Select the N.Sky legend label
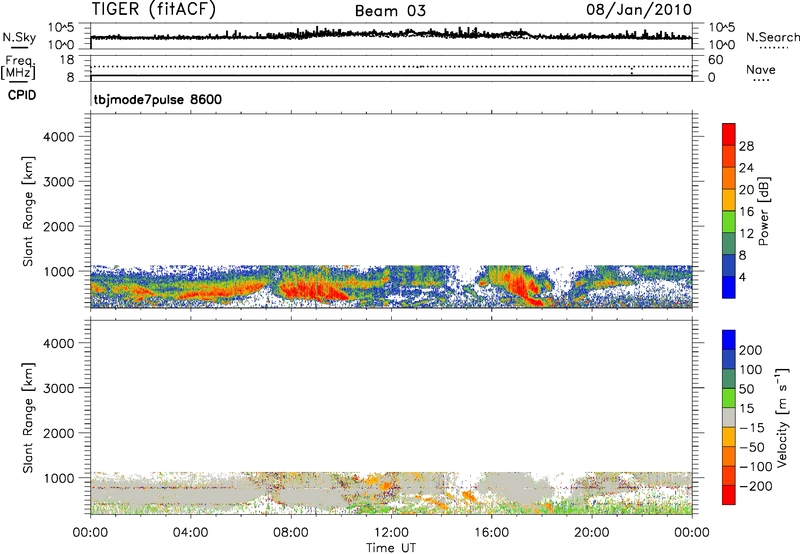This screenshot has width=800, height=554. [x=19, y=37]
